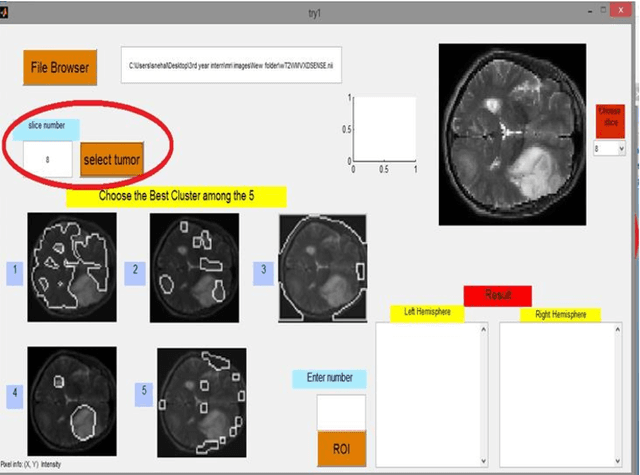The height and width of the screenshot is (475, 640).
Task: Click Left Hemisphere scrollbar down arrow
Action: (484, 461)
